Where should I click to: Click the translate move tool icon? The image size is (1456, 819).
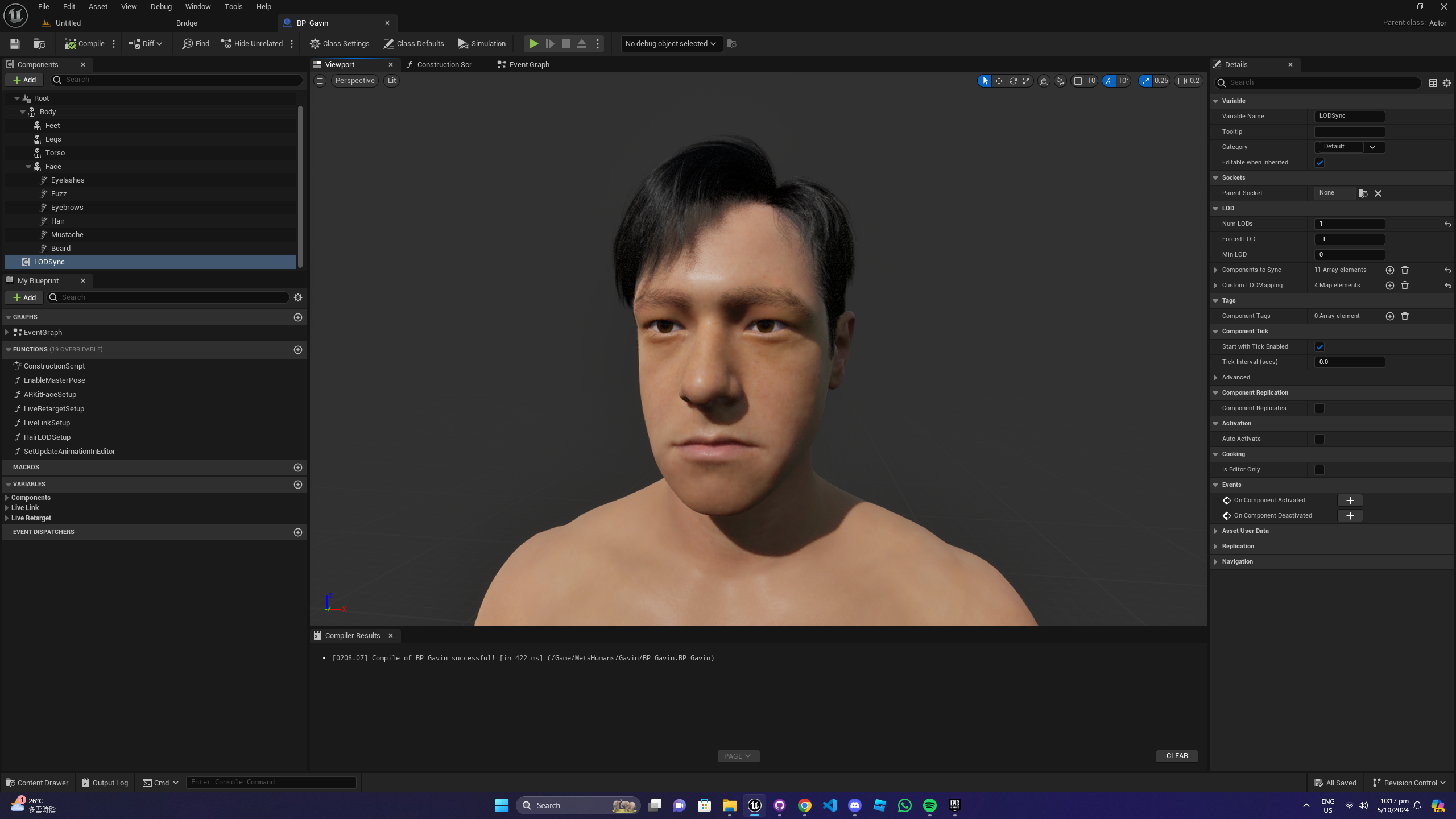(x=999, y=81)
